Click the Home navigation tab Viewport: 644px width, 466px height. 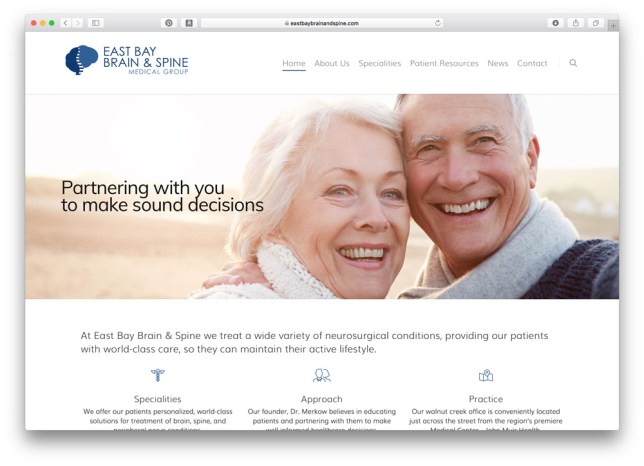pyautogui.click(x=294, y=63)
